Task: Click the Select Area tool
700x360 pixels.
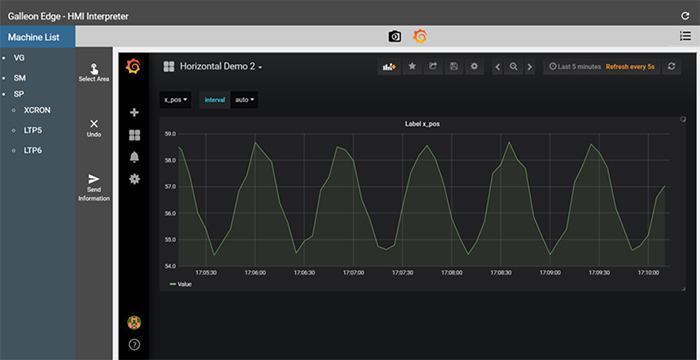Action: [x=94, y=73]
